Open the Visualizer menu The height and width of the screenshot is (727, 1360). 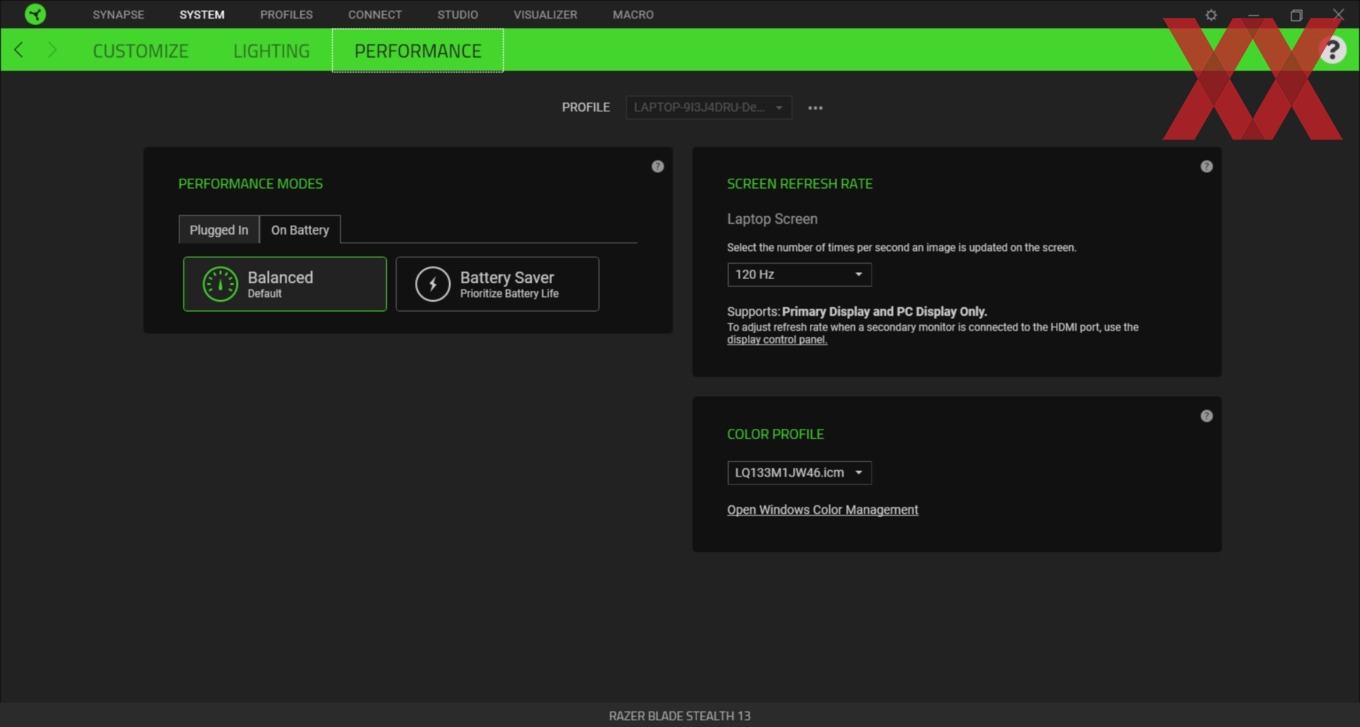point(545,15)
